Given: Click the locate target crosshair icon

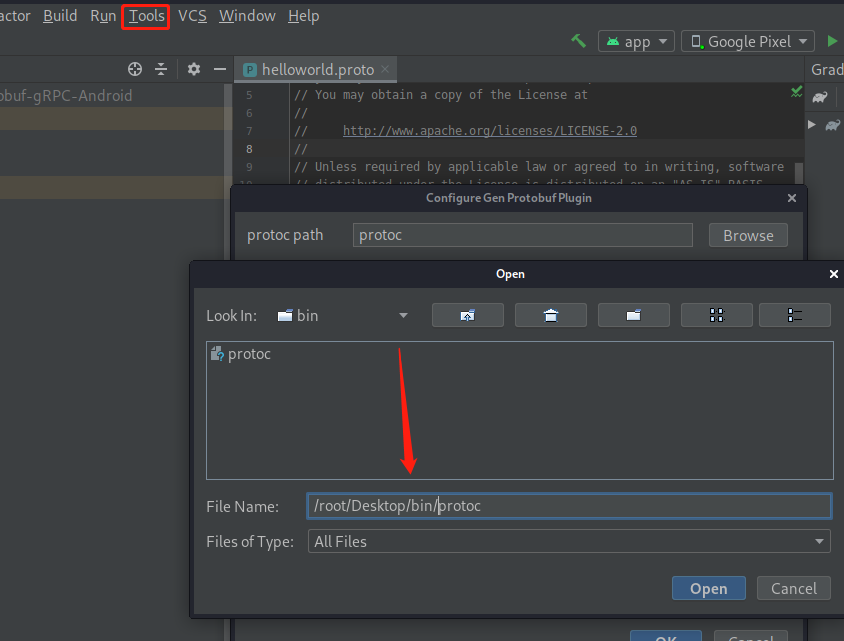Looking at the screenshot, I should coord(135,69).
